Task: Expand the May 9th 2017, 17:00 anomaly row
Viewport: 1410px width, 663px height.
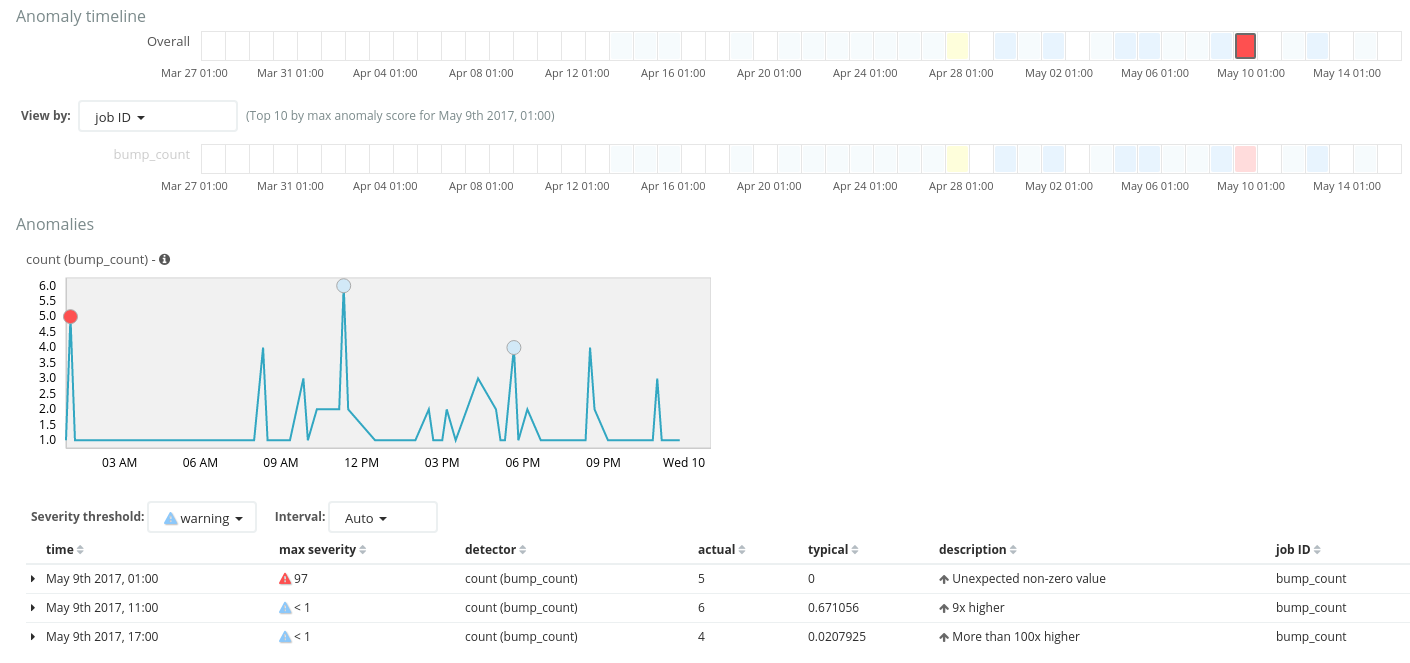Action: coord(33,637)
